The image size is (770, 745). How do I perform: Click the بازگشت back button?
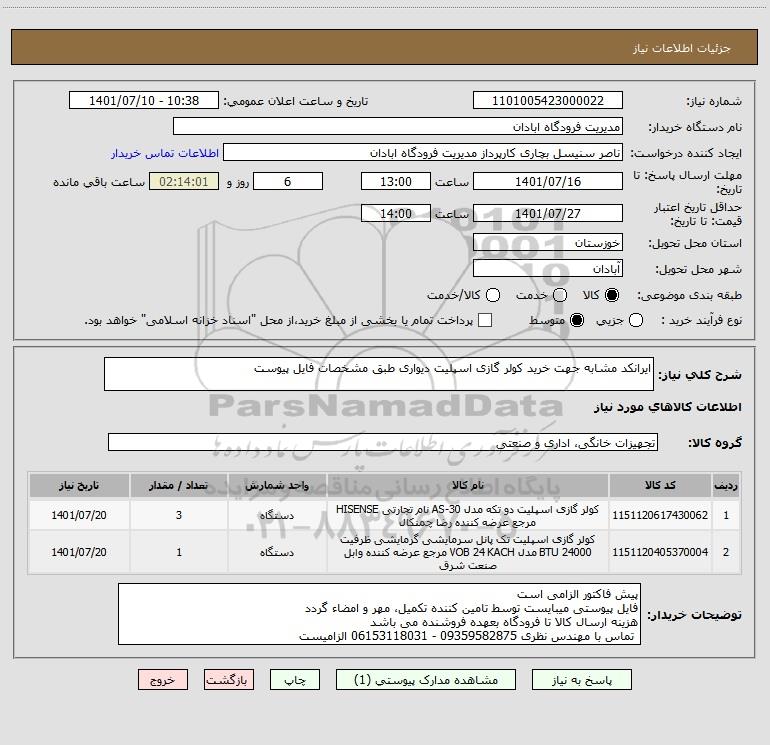coord(229,680)
